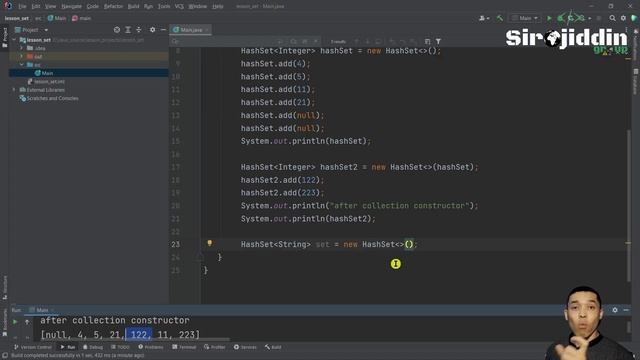The image size is (640, 360).
Task: Click the Debug bug icon in the toolbar
Action: (x=560, y=18)
